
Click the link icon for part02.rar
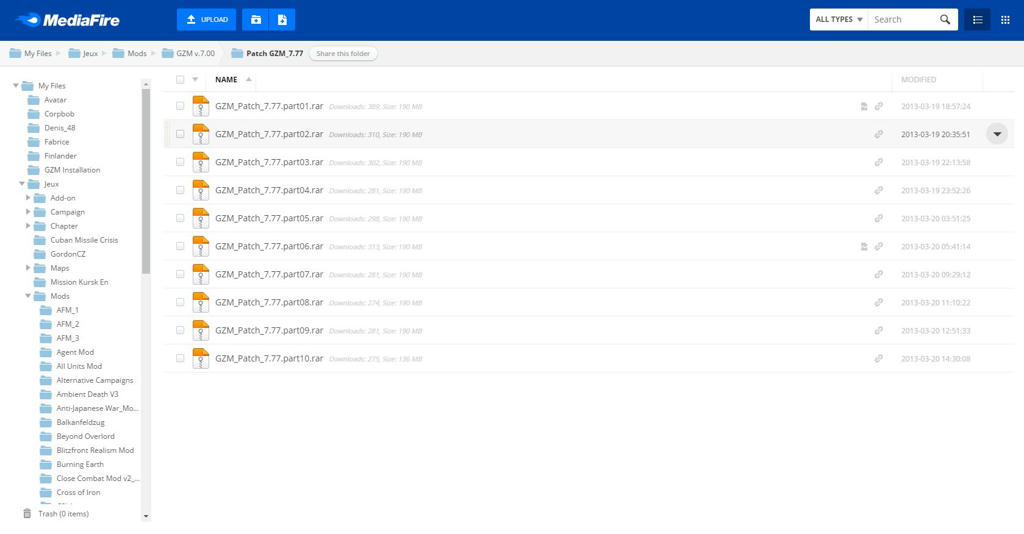pos(879,134)
